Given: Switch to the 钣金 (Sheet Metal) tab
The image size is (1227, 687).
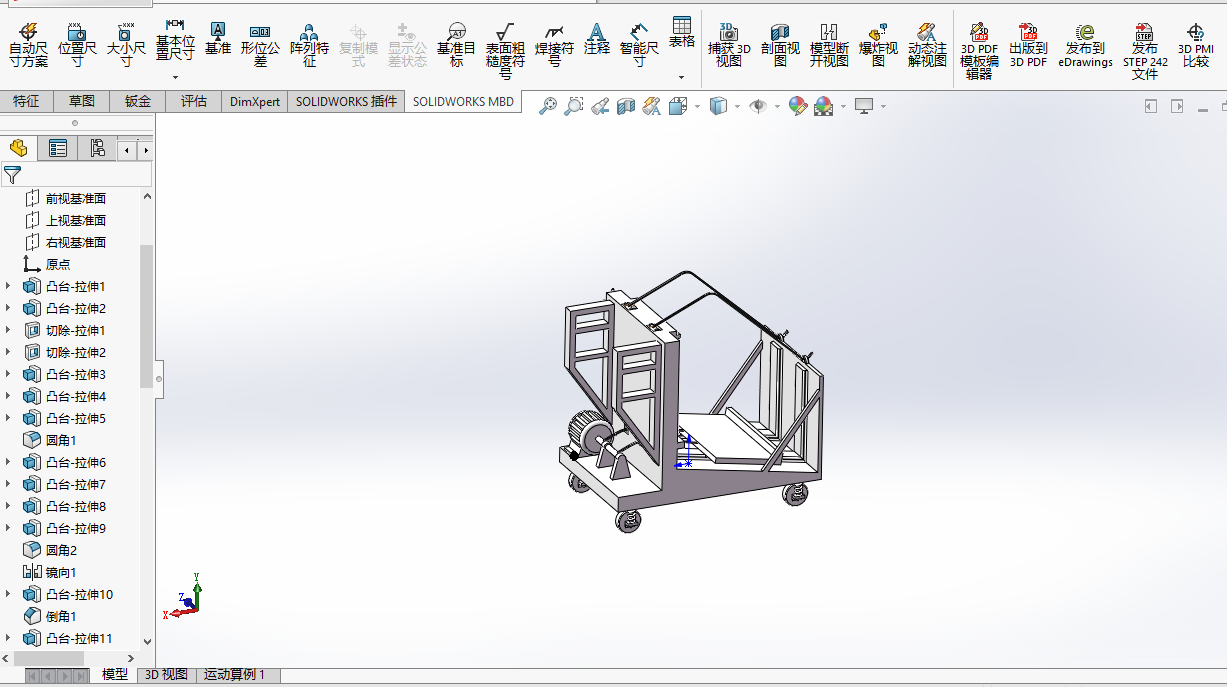Looking at the screenshot, I should 138,101.
